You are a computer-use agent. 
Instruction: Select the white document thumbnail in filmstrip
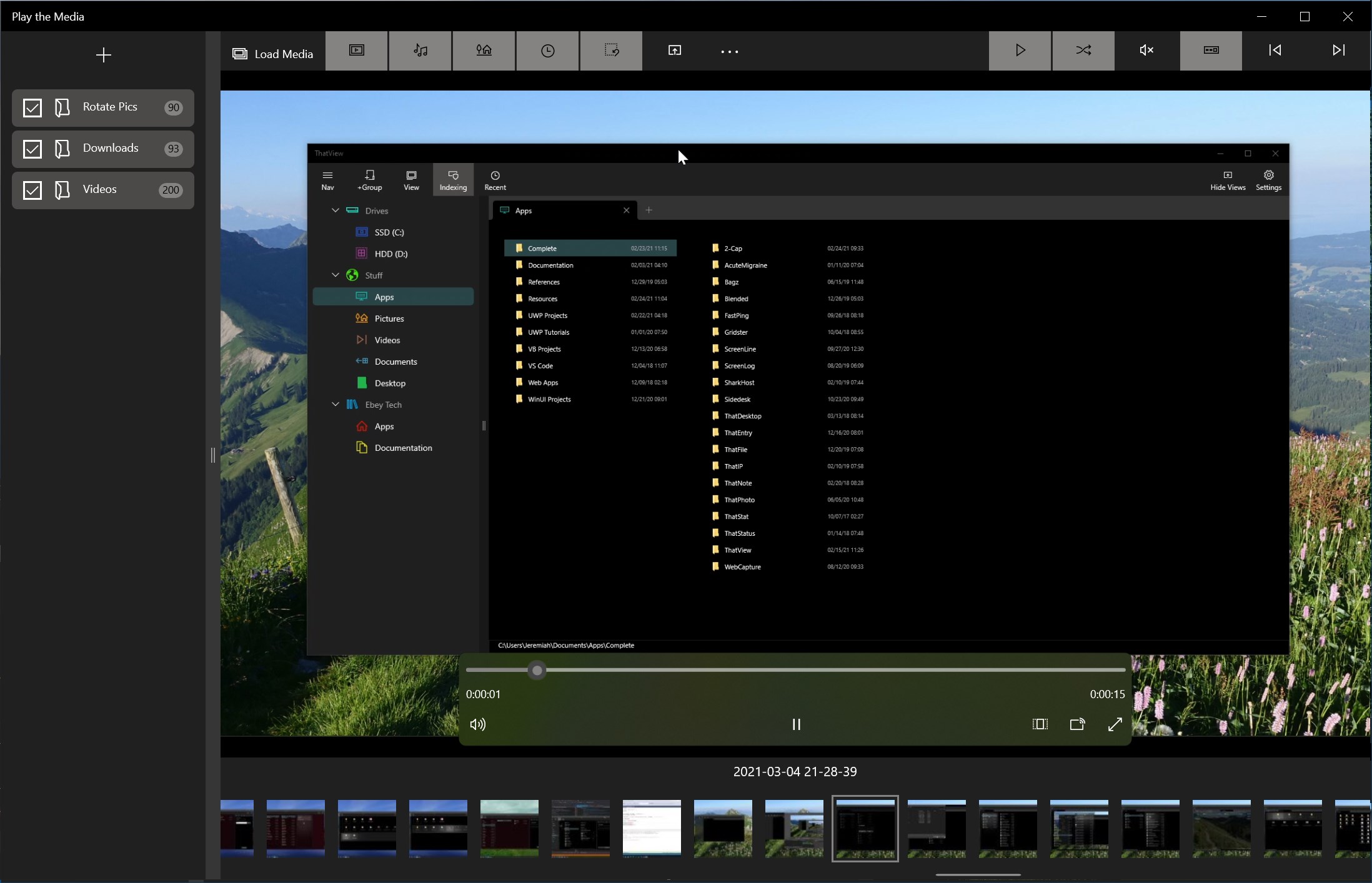(652, 827)
